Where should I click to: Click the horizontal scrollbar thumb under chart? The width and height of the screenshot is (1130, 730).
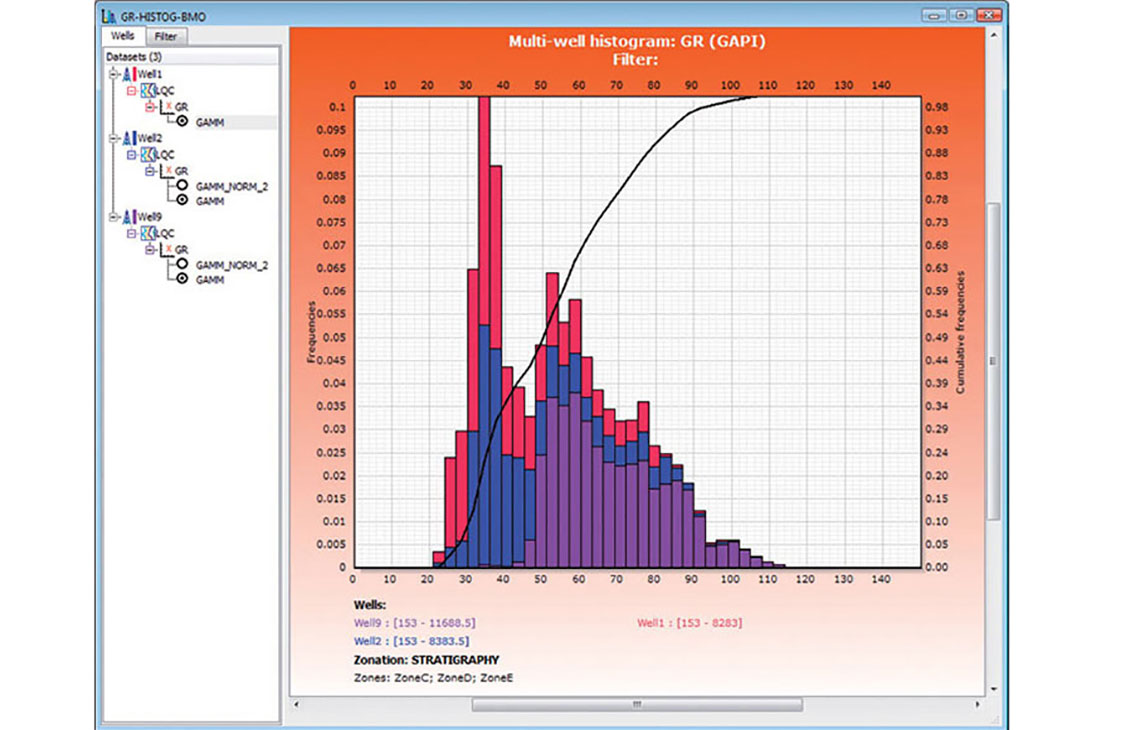[637, 704]
